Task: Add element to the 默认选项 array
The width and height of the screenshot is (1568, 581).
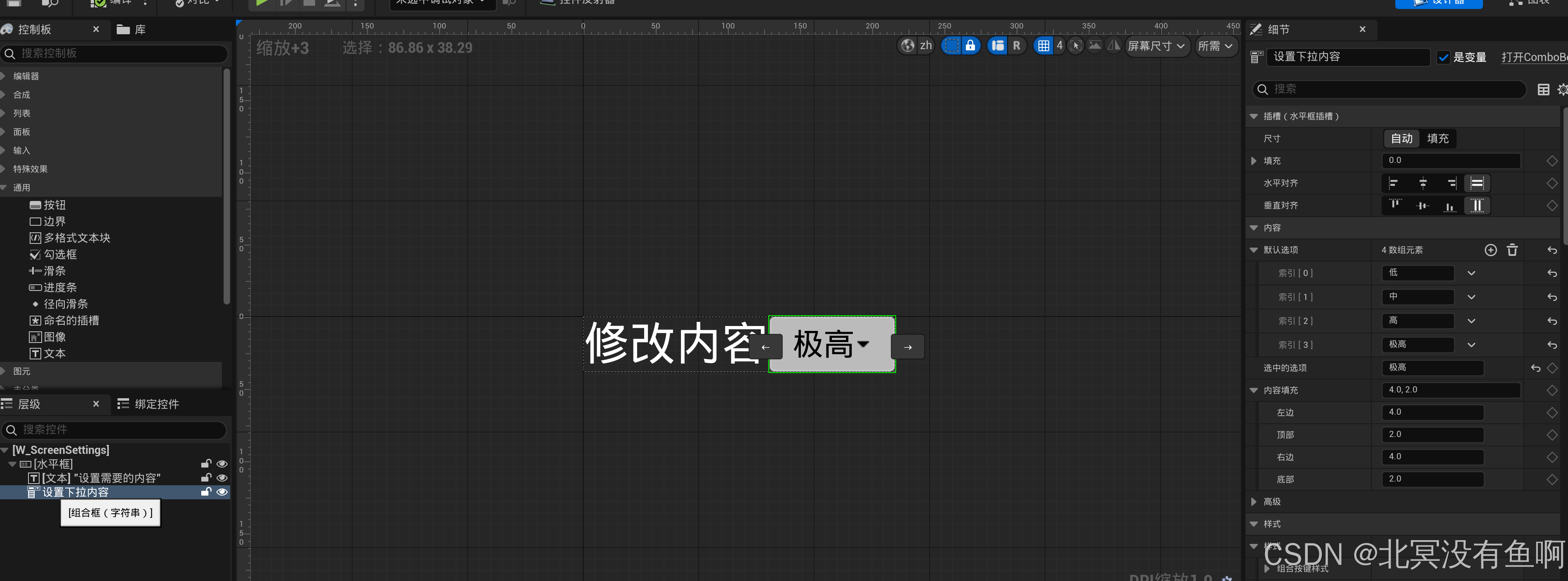Action: coord(1490,250)
